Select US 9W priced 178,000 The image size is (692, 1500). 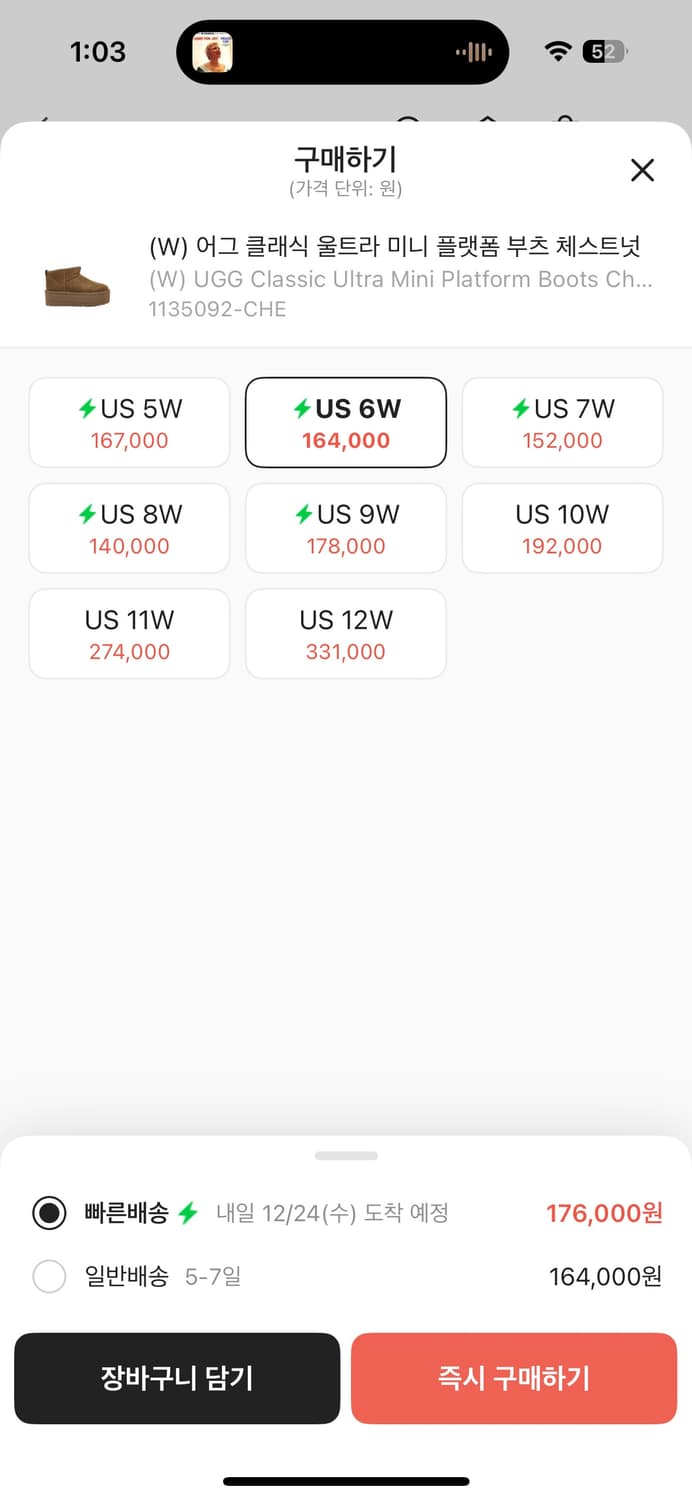tap(346, 529)
